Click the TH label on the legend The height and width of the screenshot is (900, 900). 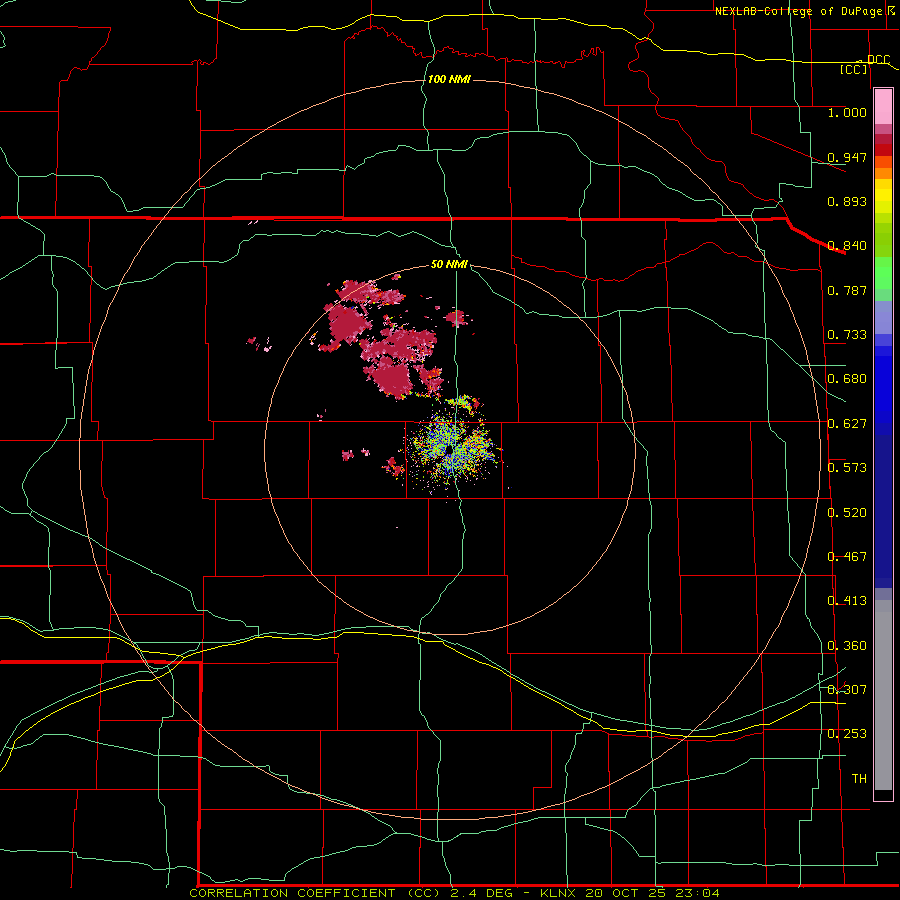pyautogui.click(x=859, y=779)
